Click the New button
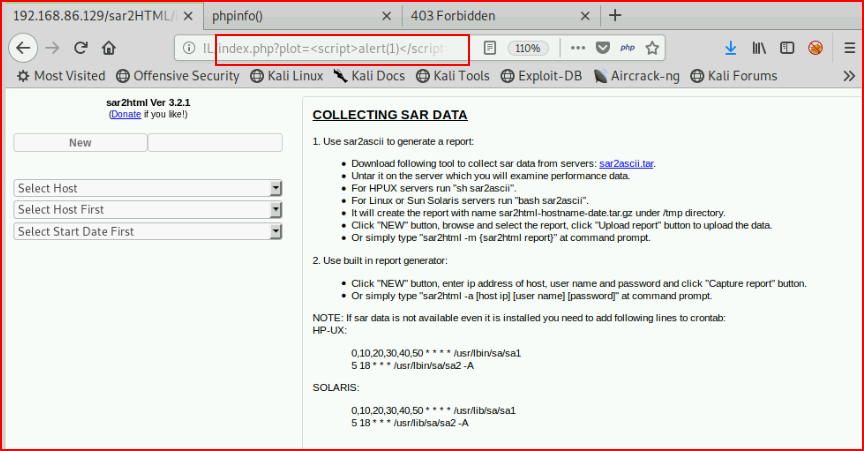Screen dimensions: 864x451 click(x=80, y=143)
